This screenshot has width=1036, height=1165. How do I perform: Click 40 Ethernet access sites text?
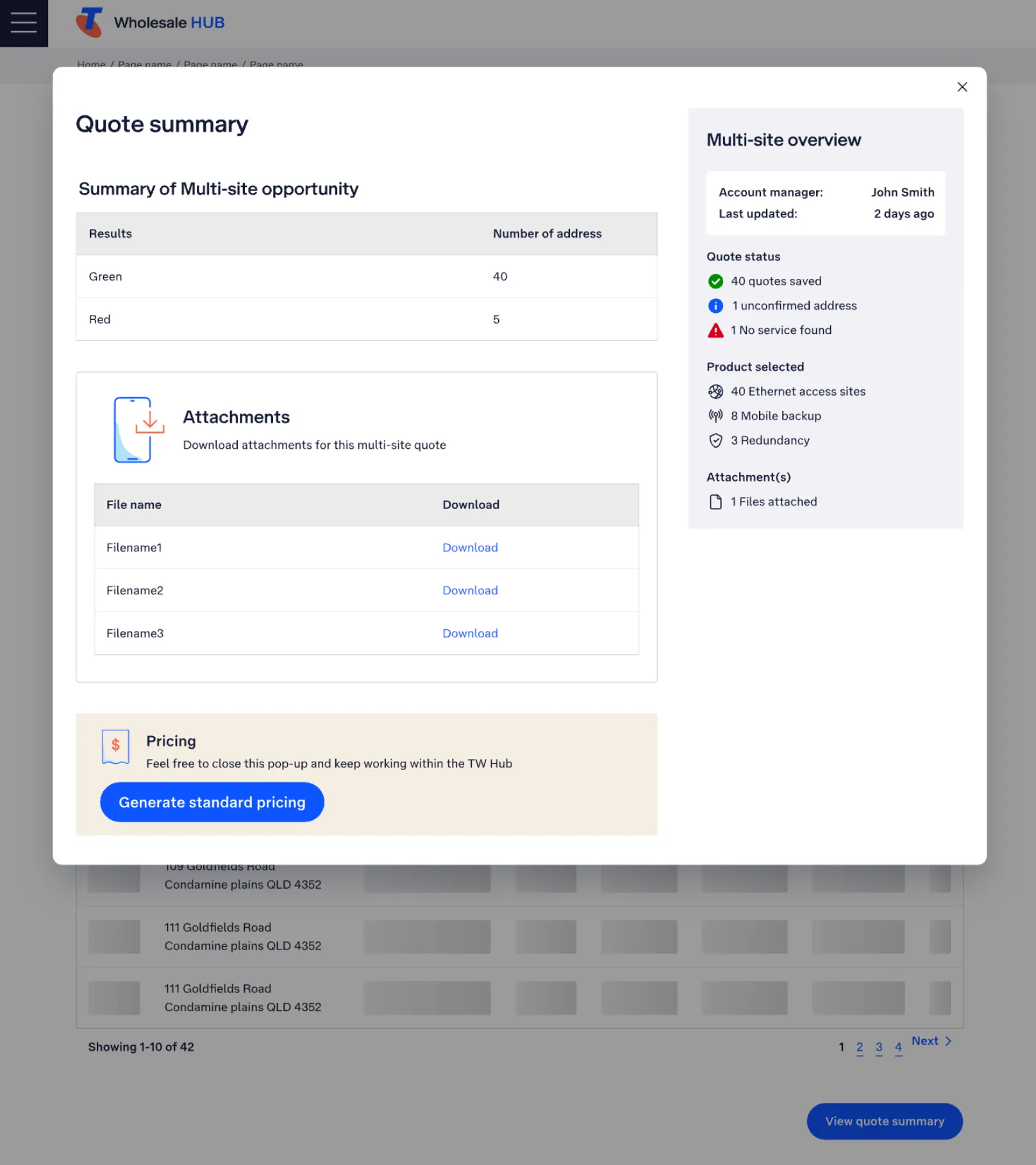click(x=798, y=392)
